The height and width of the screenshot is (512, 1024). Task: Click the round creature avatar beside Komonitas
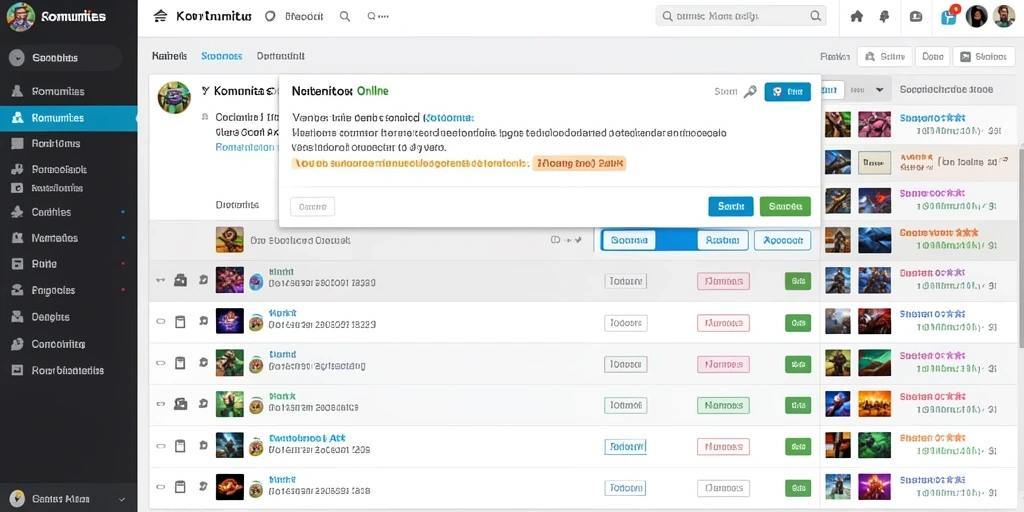[x=174, y=99]
